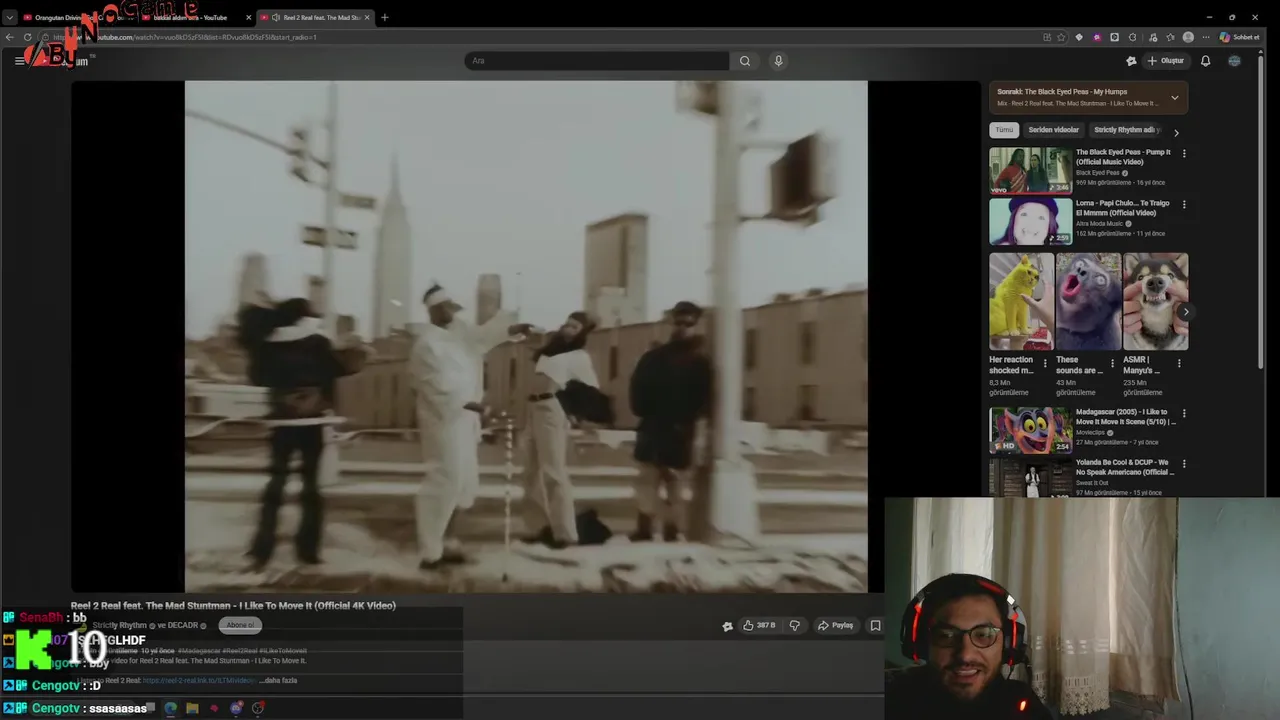Open the YouTube hamburger guide menu
Image resolution: width=1280 pixels, height=720 pixels.
point(19,61)
